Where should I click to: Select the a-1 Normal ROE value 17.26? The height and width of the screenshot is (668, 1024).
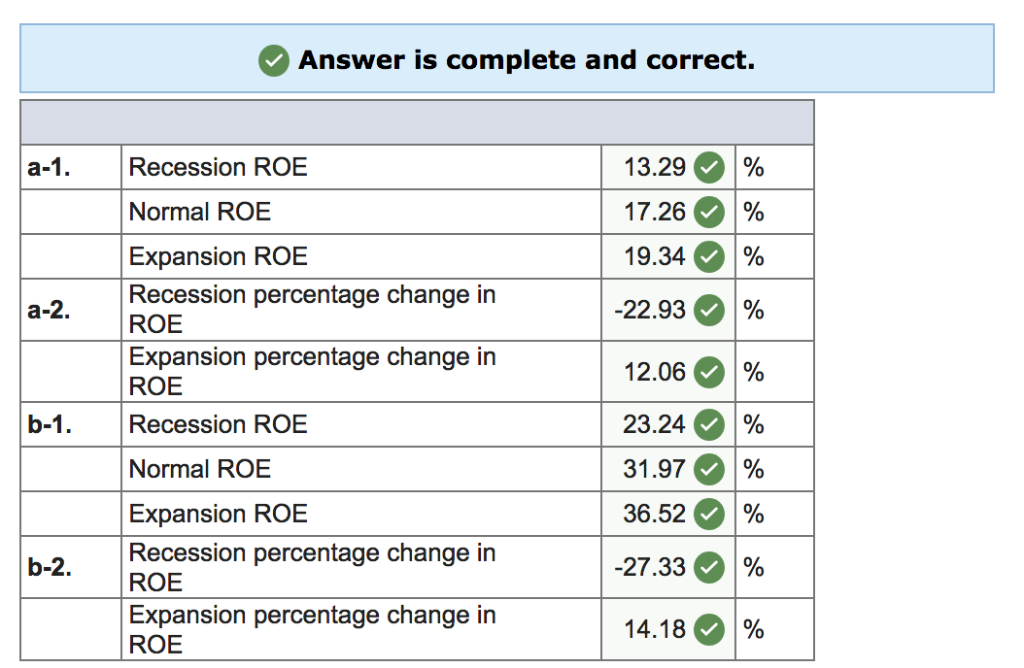point(654,212)
